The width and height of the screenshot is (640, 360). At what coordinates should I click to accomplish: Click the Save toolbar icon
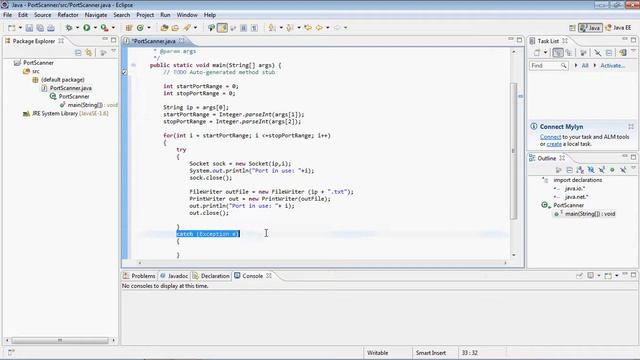29,28
